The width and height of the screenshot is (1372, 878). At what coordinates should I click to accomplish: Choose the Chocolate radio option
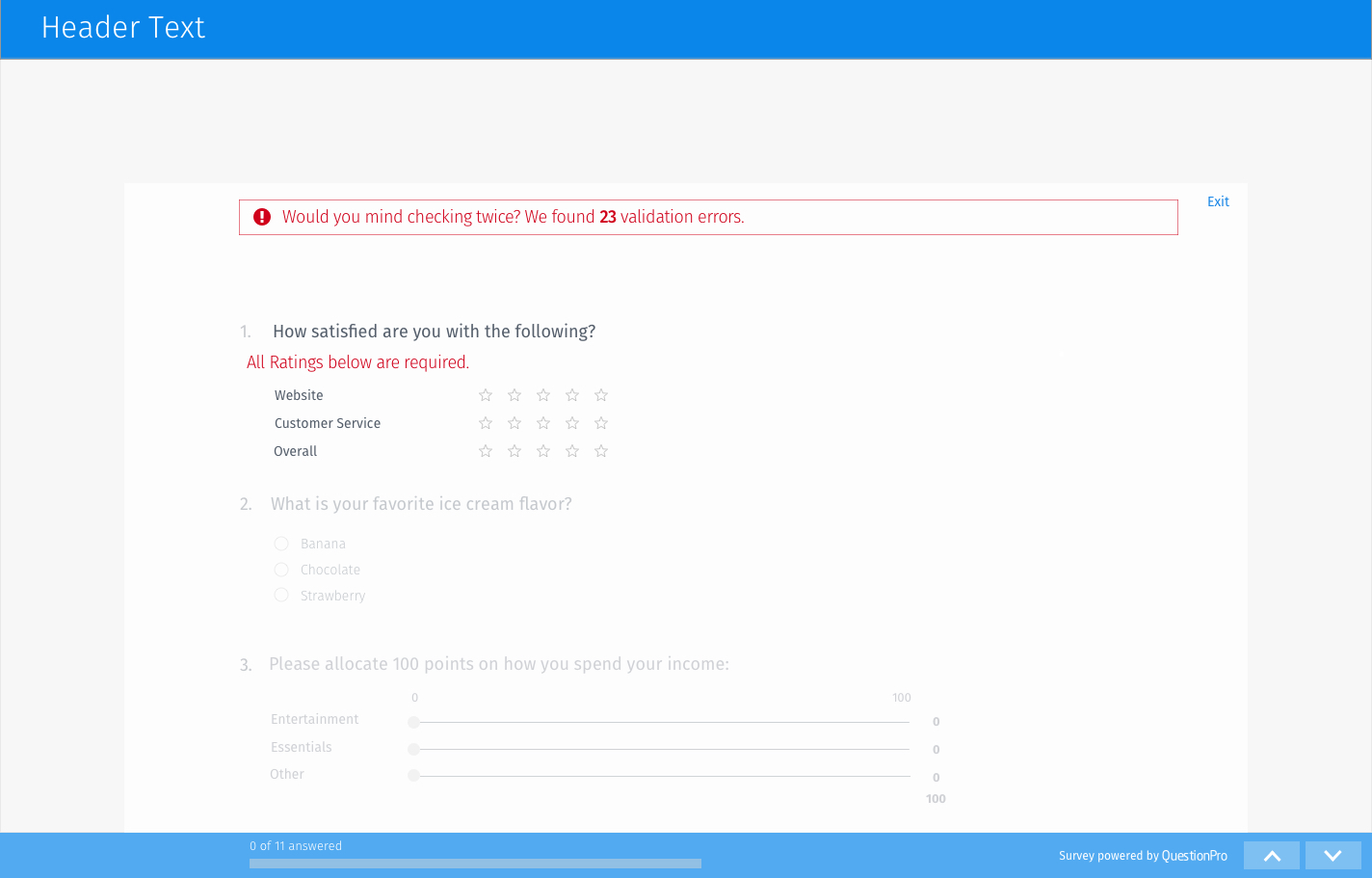pos(281,570)
